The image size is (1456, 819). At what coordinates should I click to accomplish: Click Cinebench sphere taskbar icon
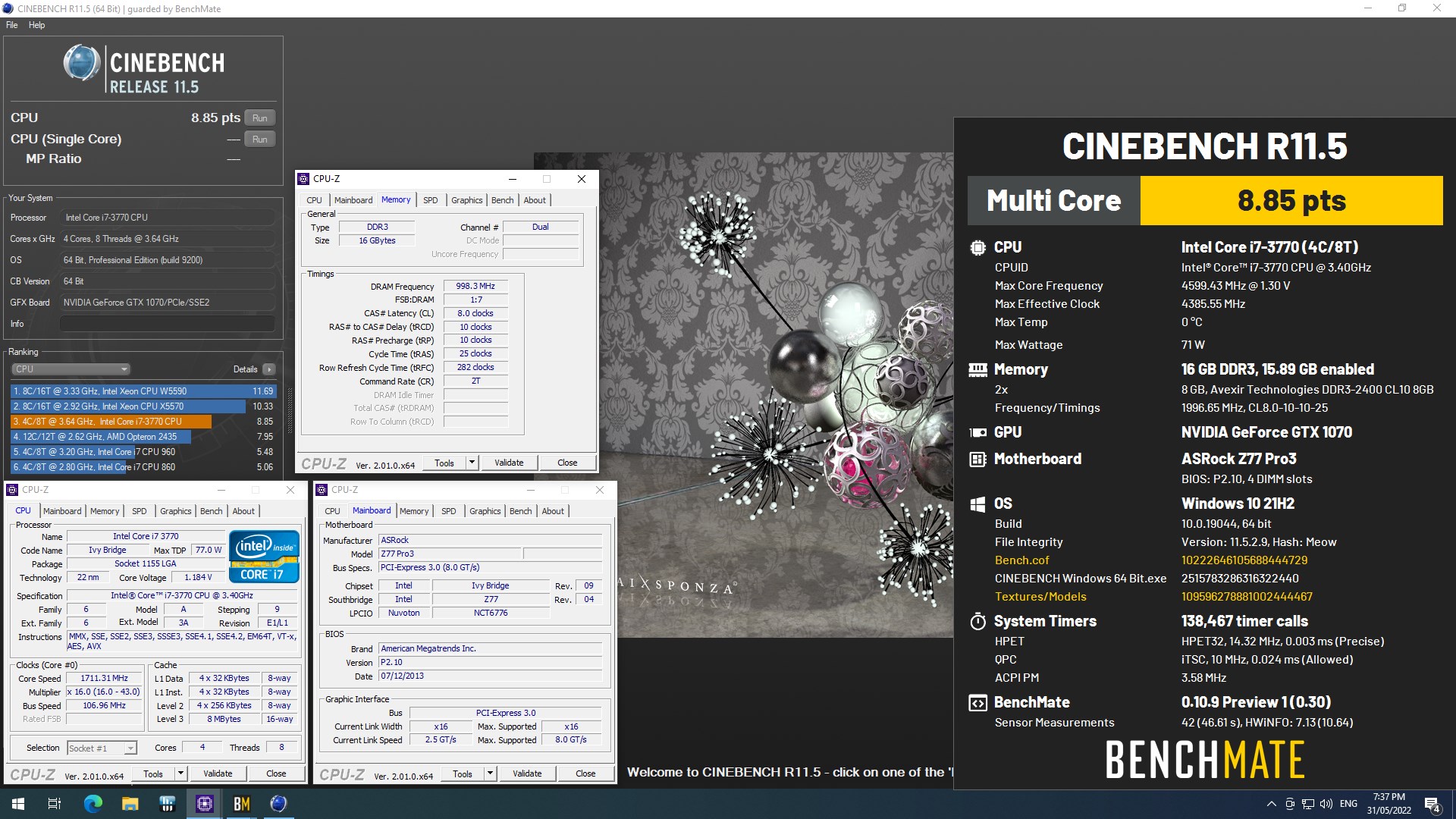(x=278, y=804)
